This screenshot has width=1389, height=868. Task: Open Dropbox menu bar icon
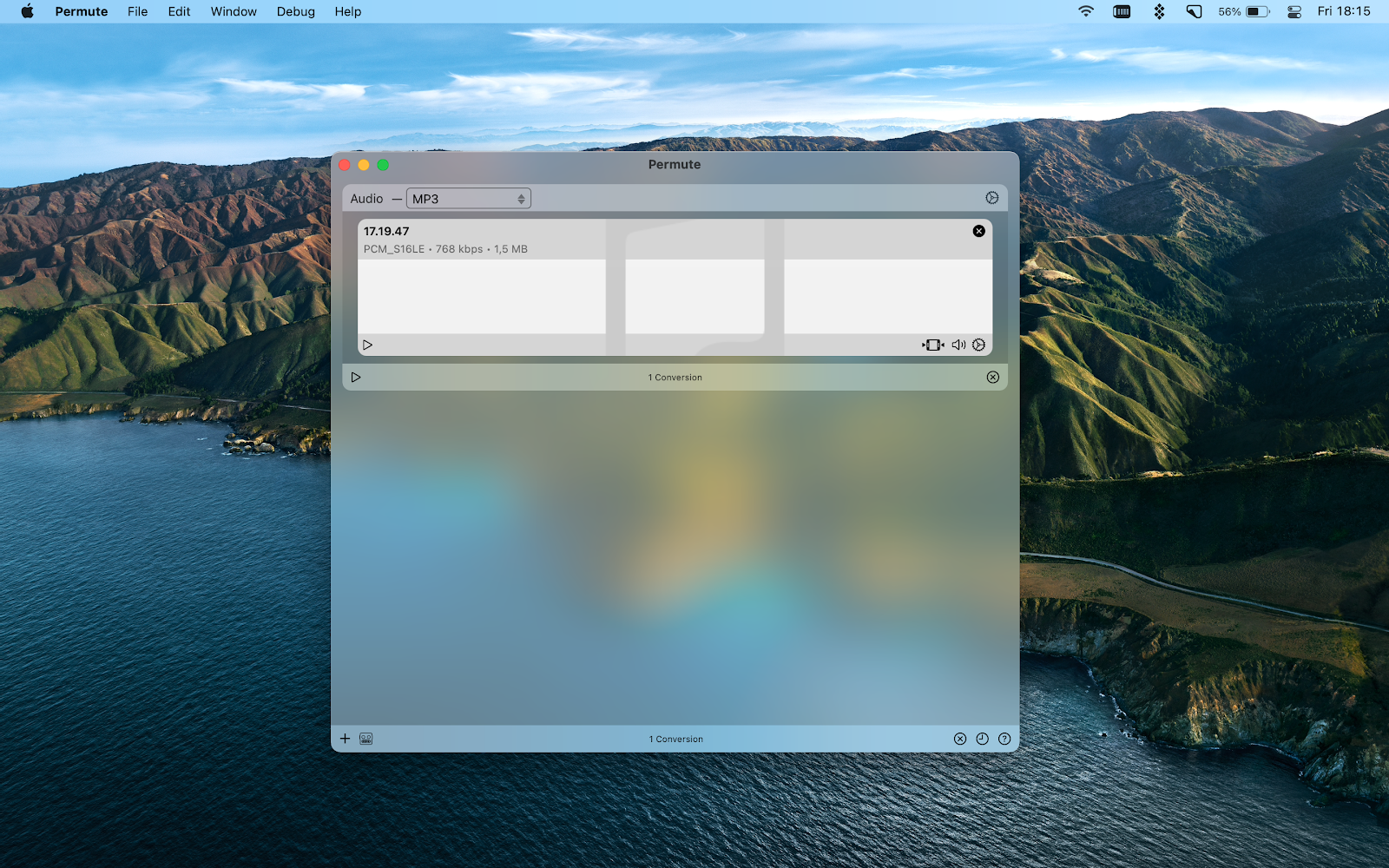pyautogui.click(x=1159, y=11)
